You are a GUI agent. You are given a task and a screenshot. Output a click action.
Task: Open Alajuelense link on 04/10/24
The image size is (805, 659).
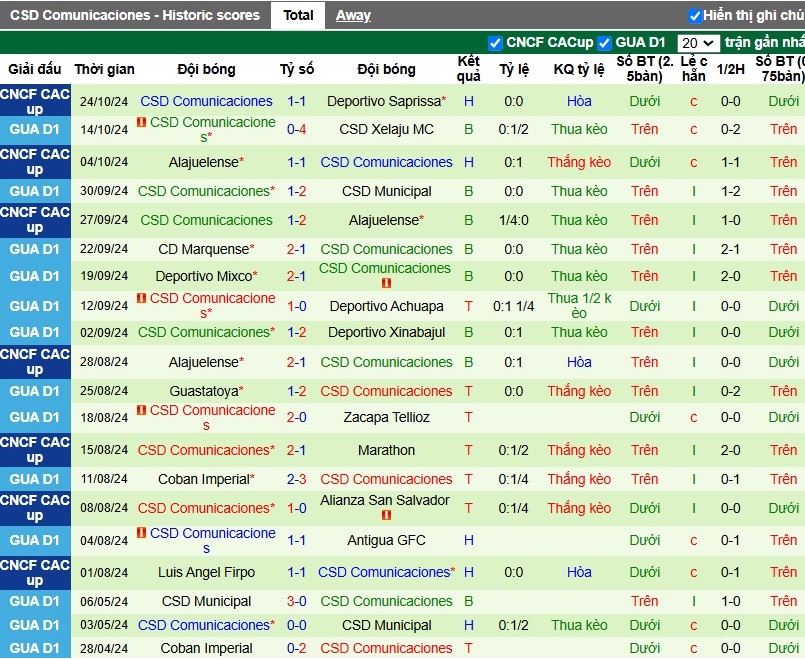click(x=204, y=162)
